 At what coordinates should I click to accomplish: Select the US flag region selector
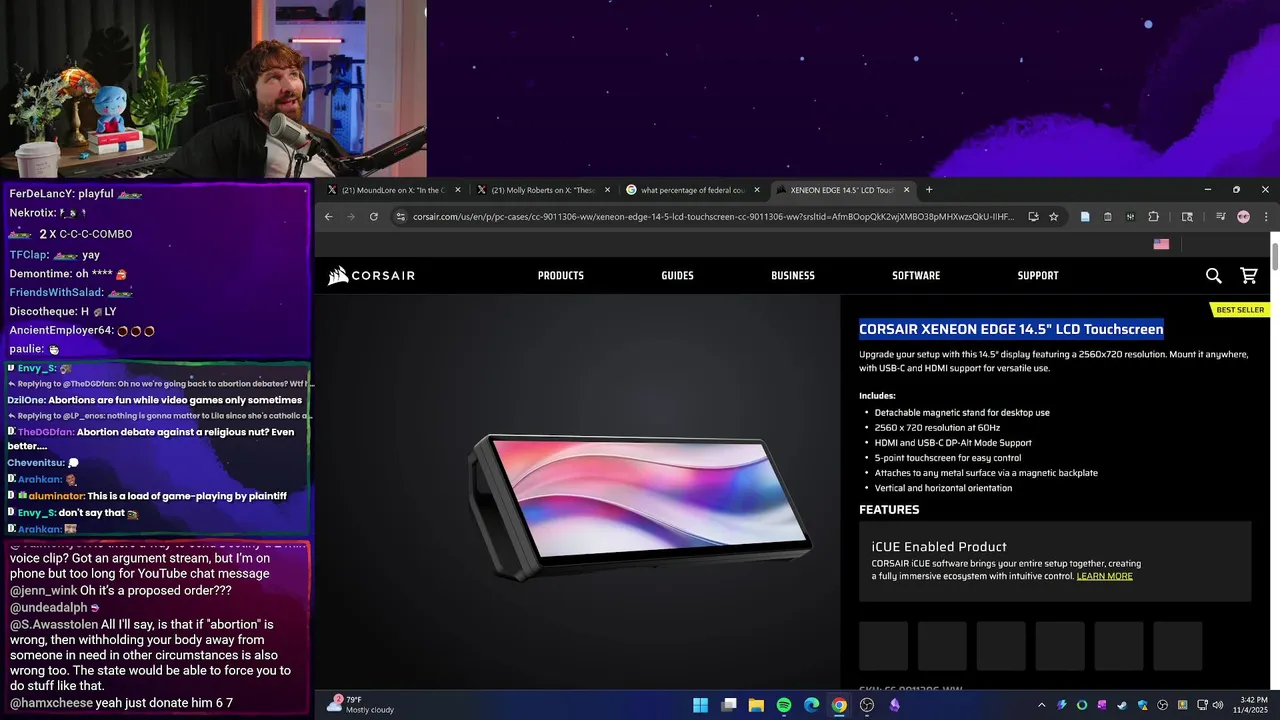(1161, 243)
